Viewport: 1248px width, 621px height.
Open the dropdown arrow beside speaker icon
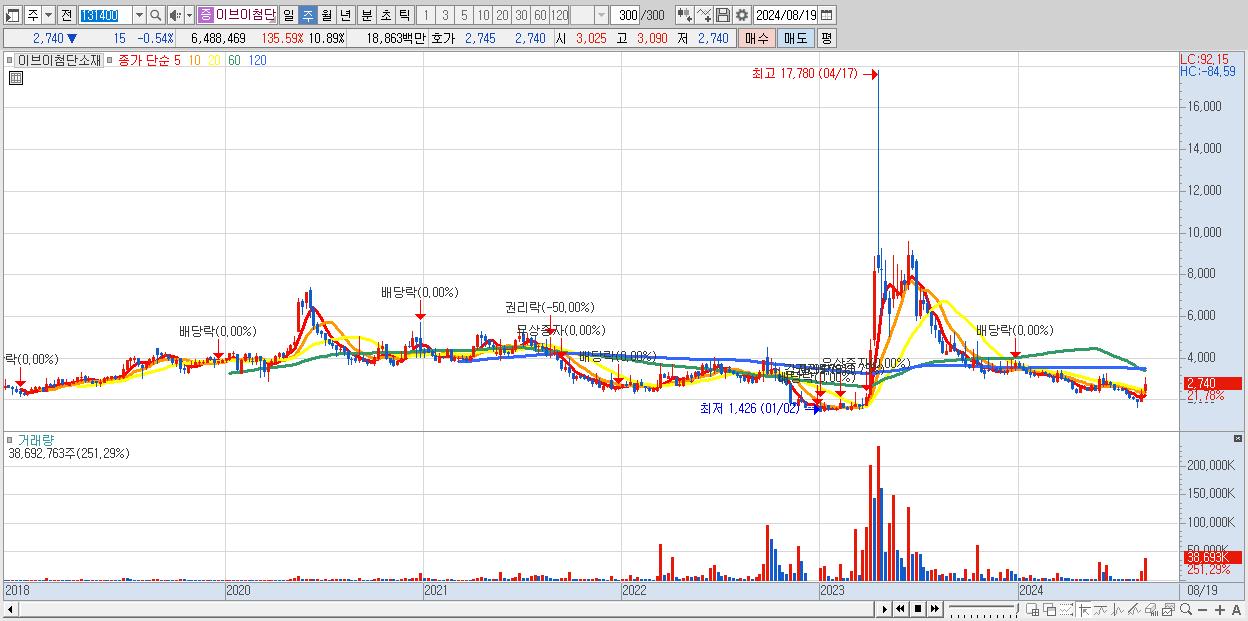coord(189,15)
